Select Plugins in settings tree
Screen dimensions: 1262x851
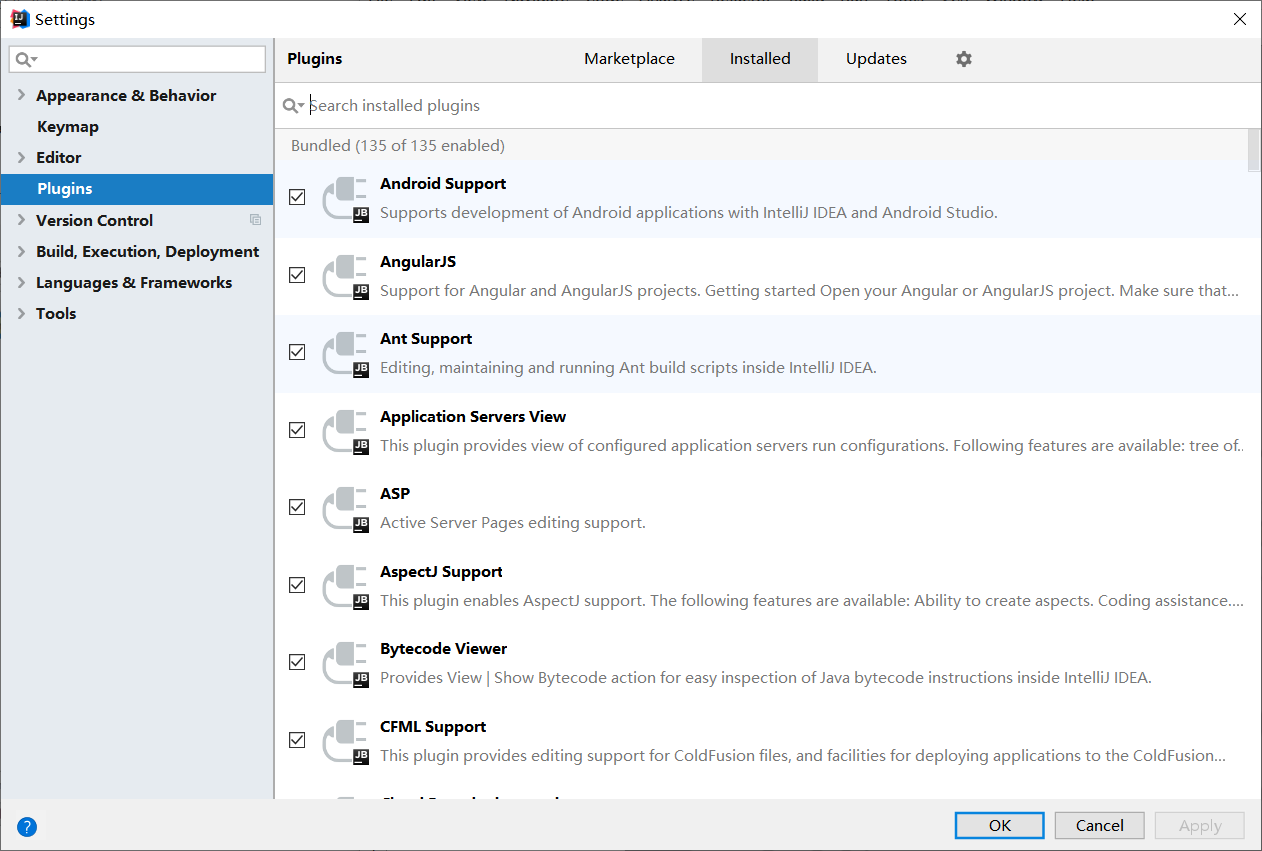pyautogui.click(x=137, y=189)
